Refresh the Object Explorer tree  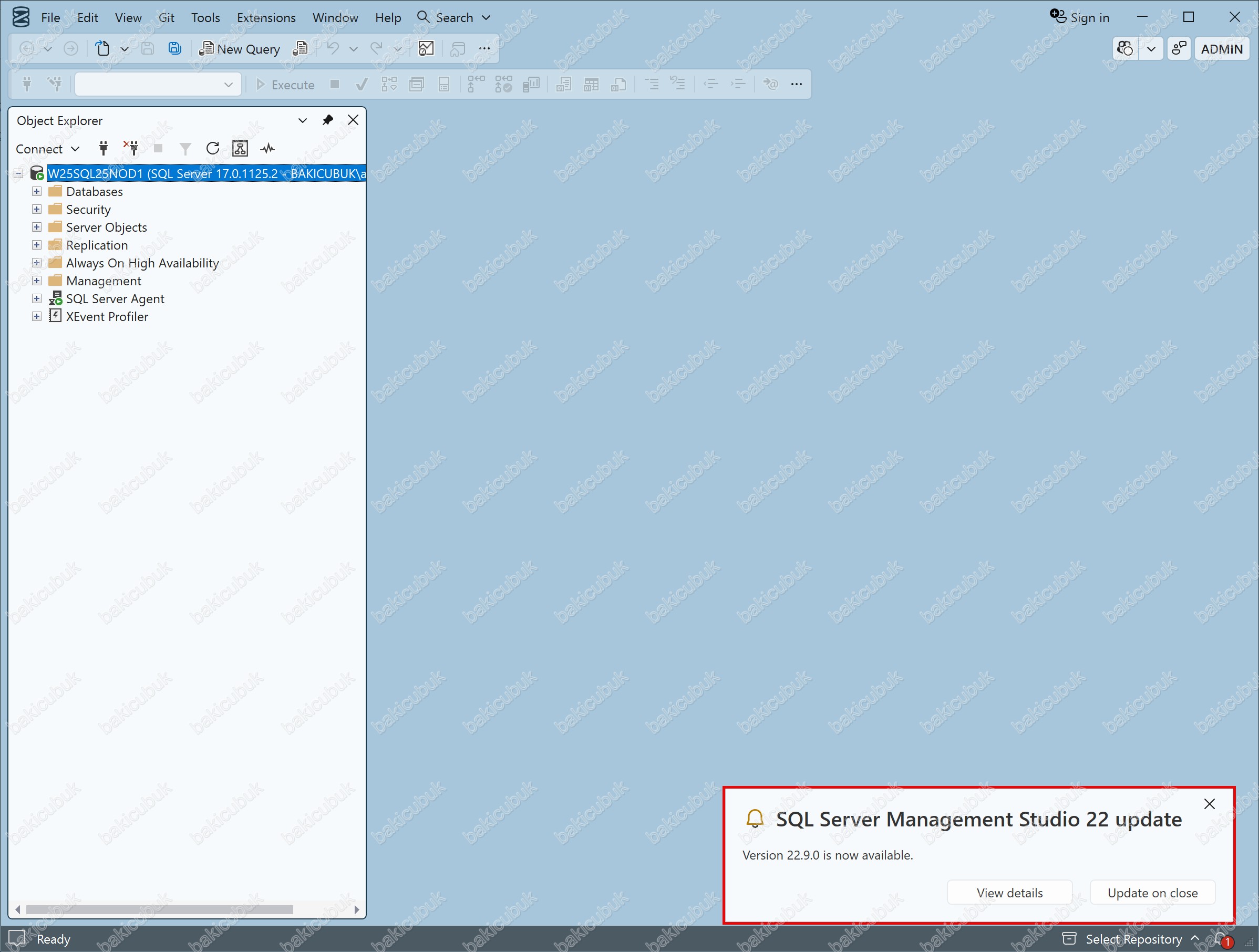(213, 149)
